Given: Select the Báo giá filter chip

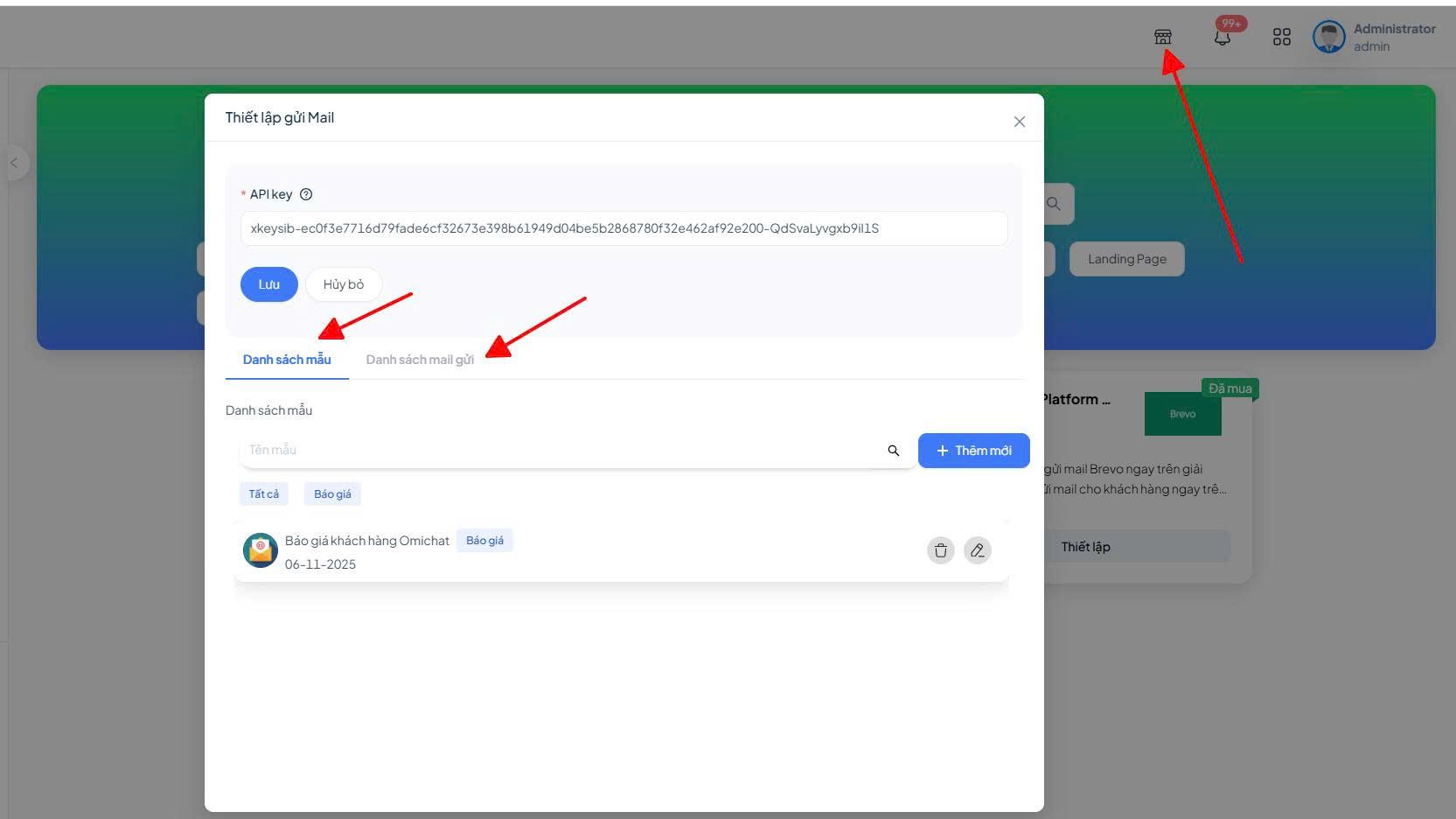Looking at the screenshot, I should tap(332, 494).
